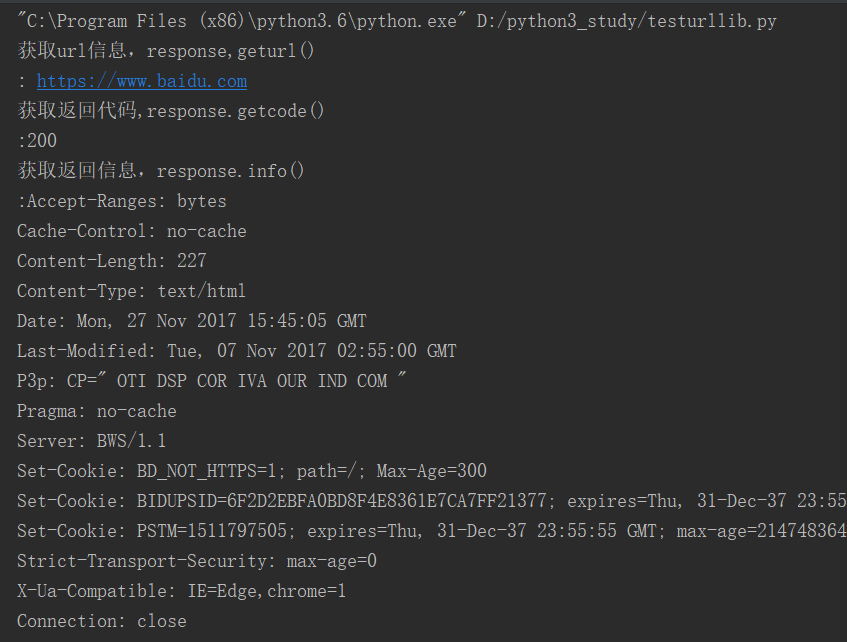Click the :200 status code line

37,141
